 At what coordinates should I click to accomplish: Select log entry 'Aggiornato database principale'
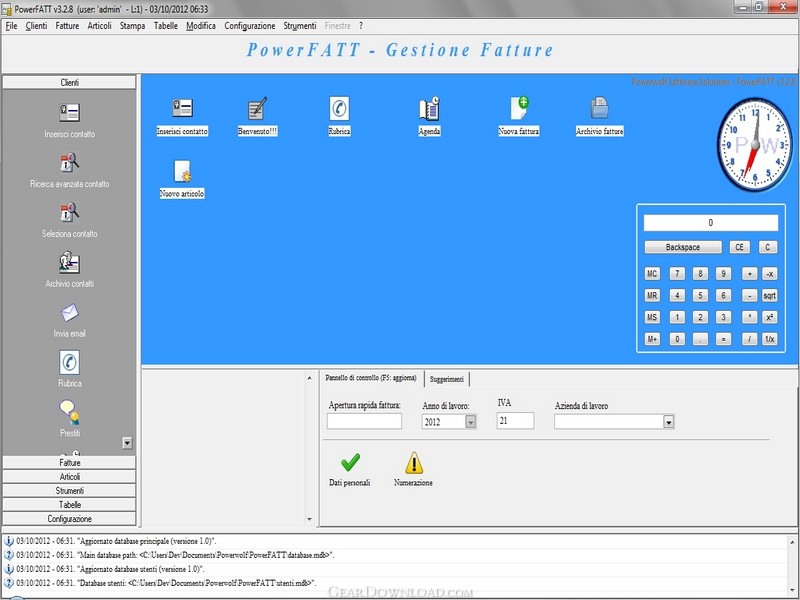point(394,541)
